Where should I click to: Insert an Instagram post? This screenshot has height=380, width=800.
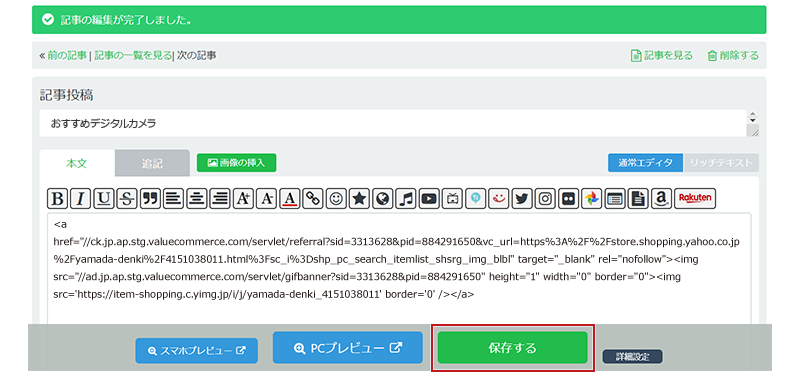(x=545, y=199)
